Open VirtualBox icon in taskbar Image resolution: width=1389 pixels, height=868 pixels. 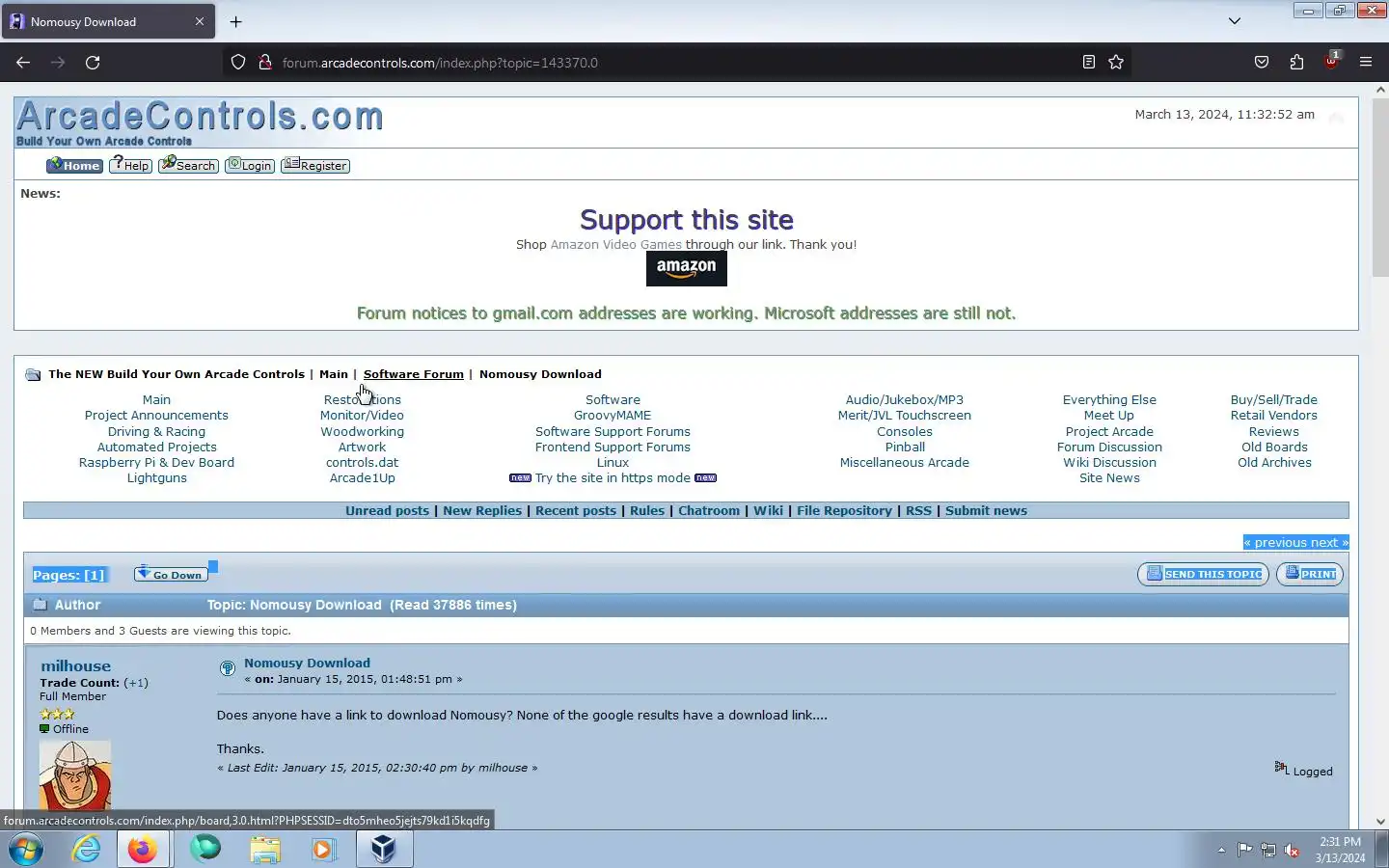pos(383,849)
